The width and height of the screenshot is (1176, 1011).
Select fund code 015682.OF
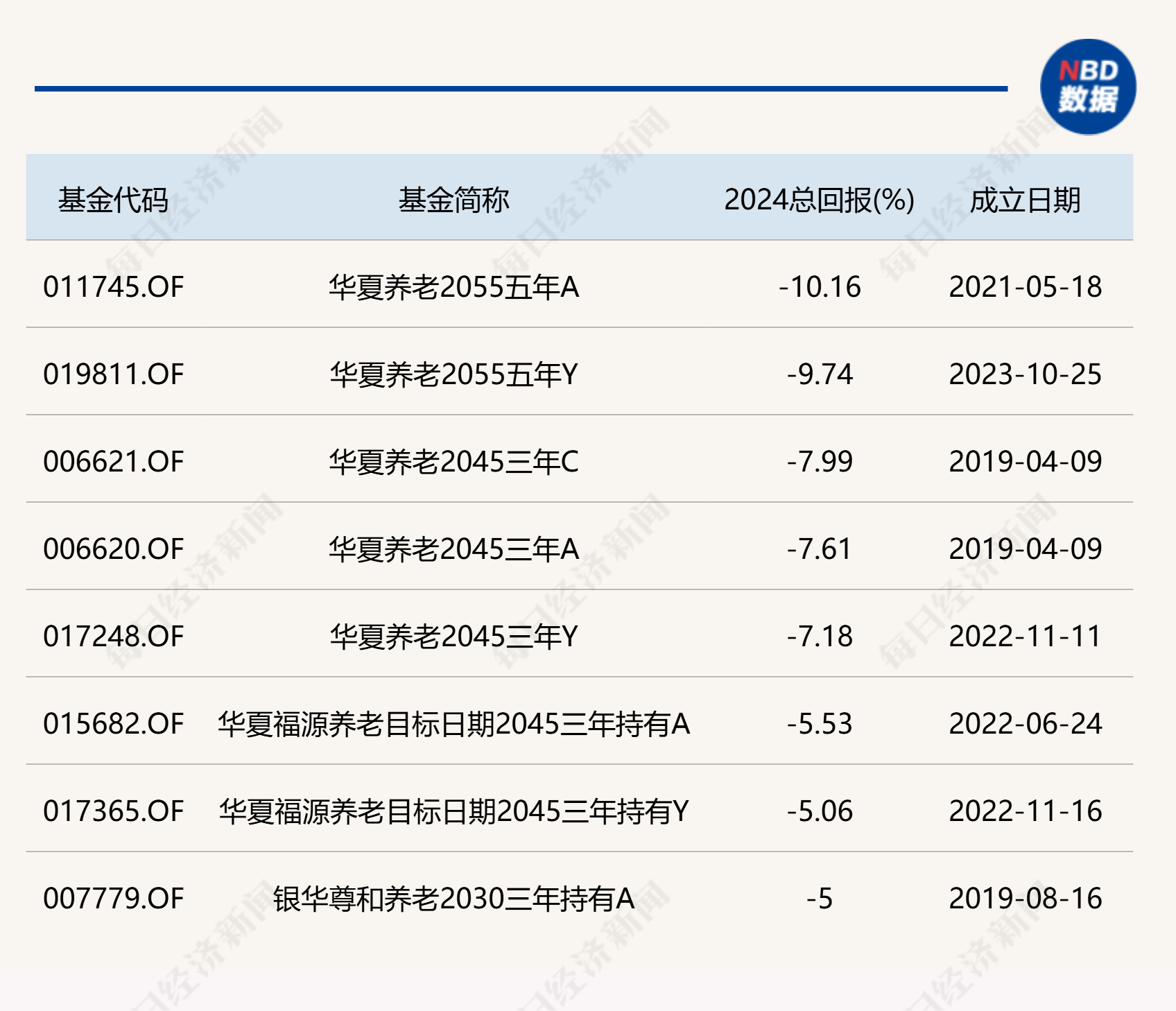[x=114, y=724]
